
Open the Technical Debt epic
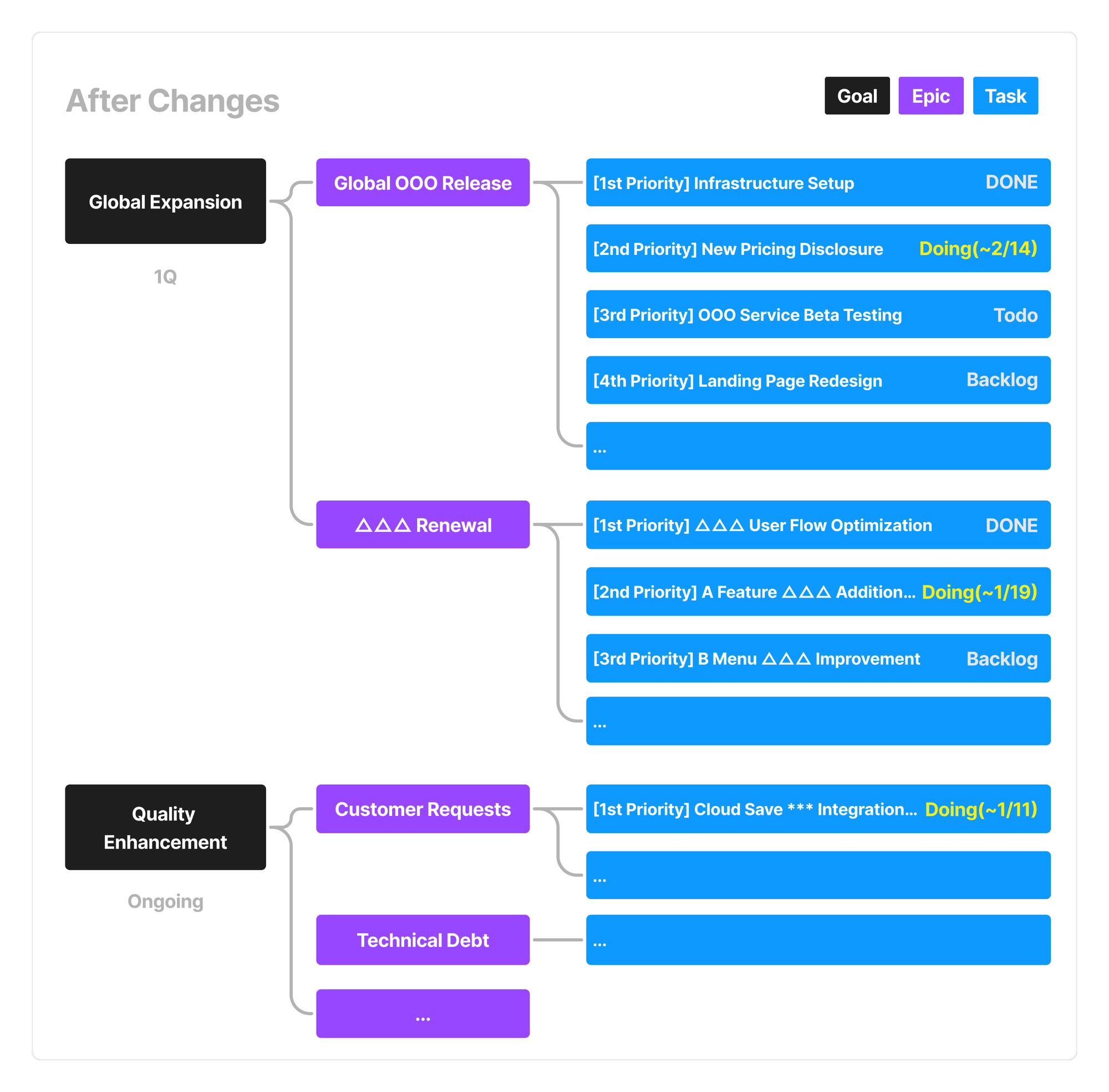point(423,940)
